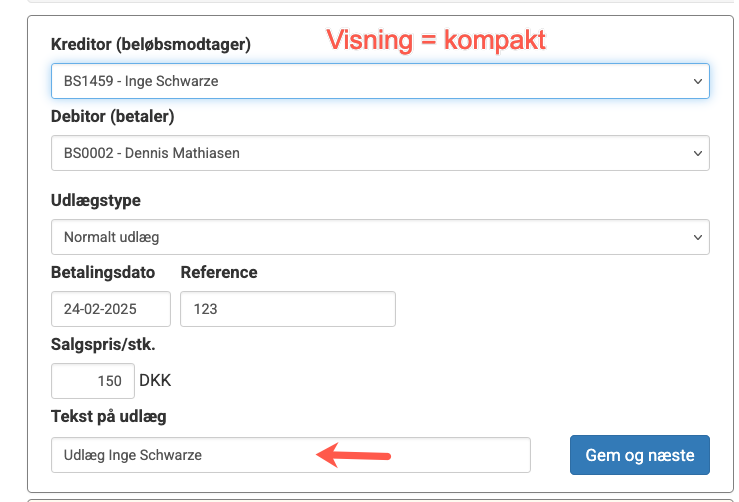Screen dimensions: 739x502
Task: Click the Gem og næste button
Action: tap(640, 455)
